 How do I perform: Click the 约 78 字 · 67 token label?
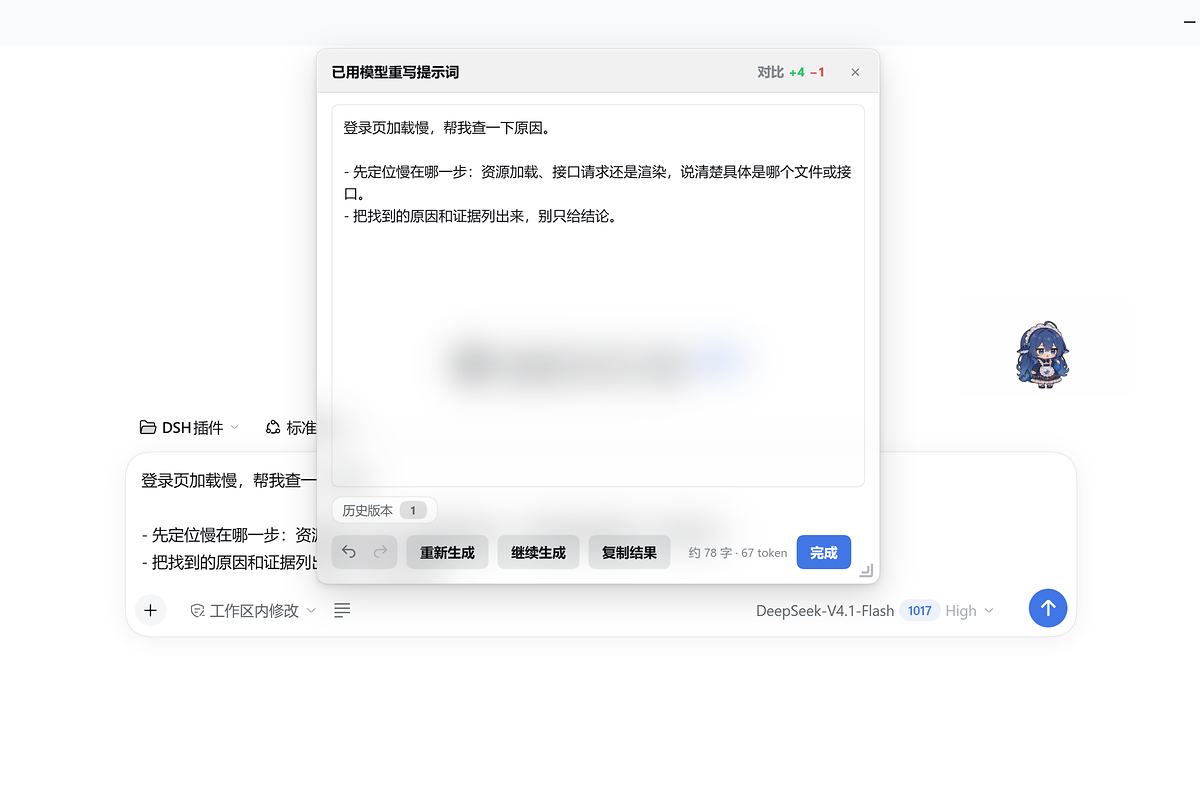(x=737, y=553)
